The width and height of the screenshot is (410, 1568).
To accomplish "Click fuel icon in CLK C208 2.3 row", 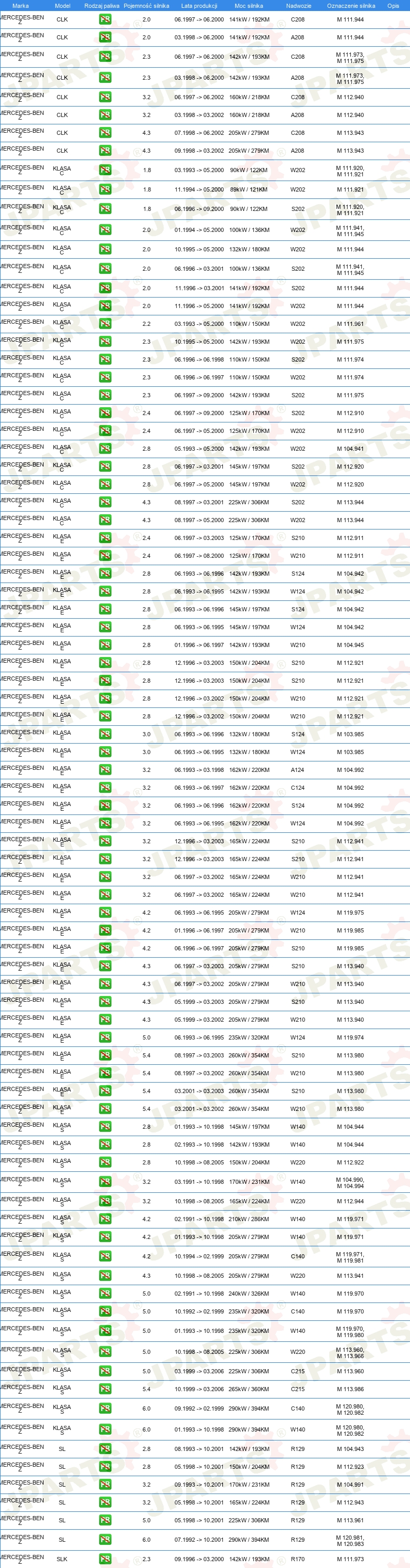I will tap(105, 57).
